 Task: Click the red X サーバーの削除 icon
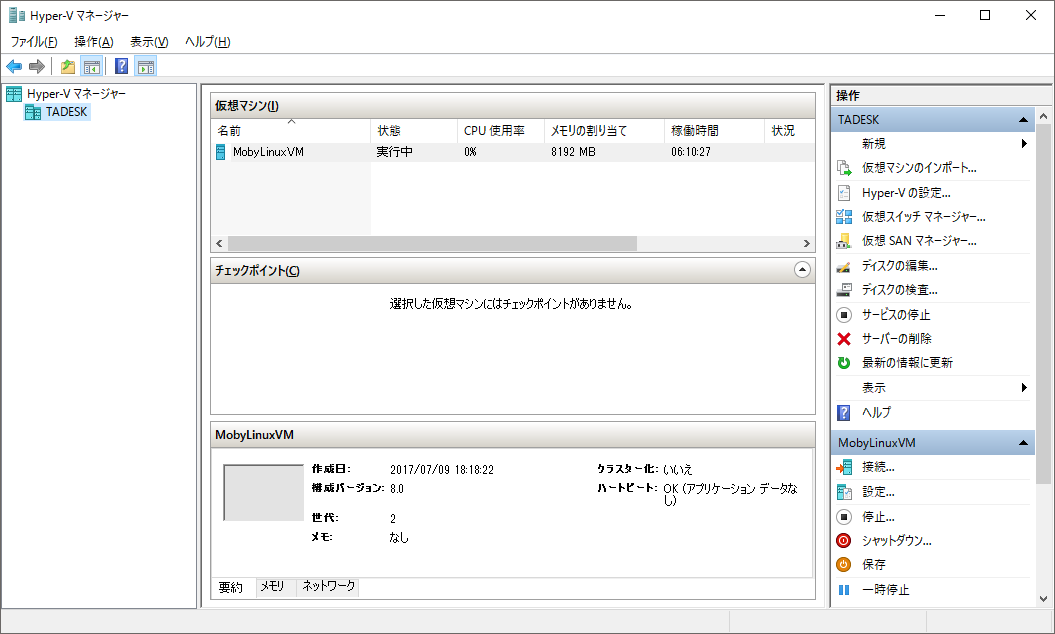[844, 339]
